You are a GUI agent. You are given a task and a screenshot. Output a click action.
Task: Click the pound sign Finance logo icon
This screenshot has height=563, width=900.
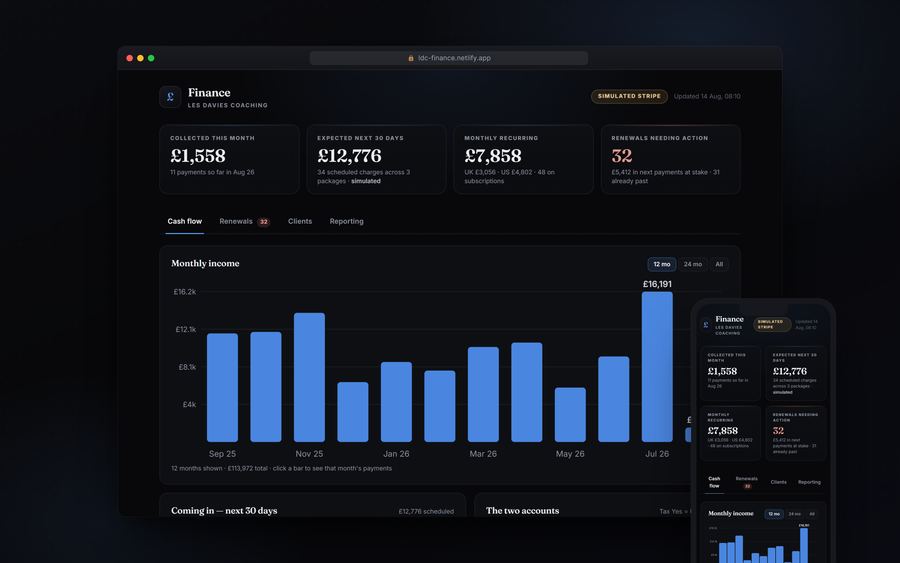tap(170, 97)
